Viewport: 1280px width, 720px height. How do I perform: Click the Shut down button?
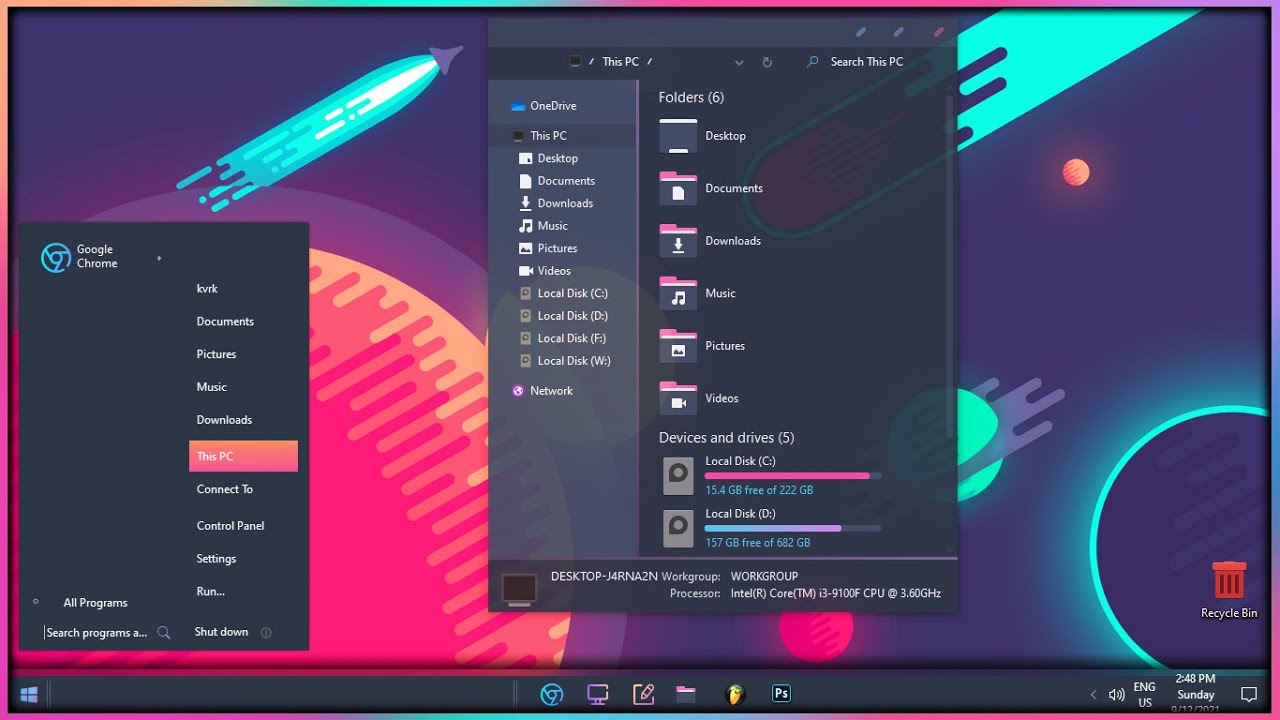tap(221, 632)
